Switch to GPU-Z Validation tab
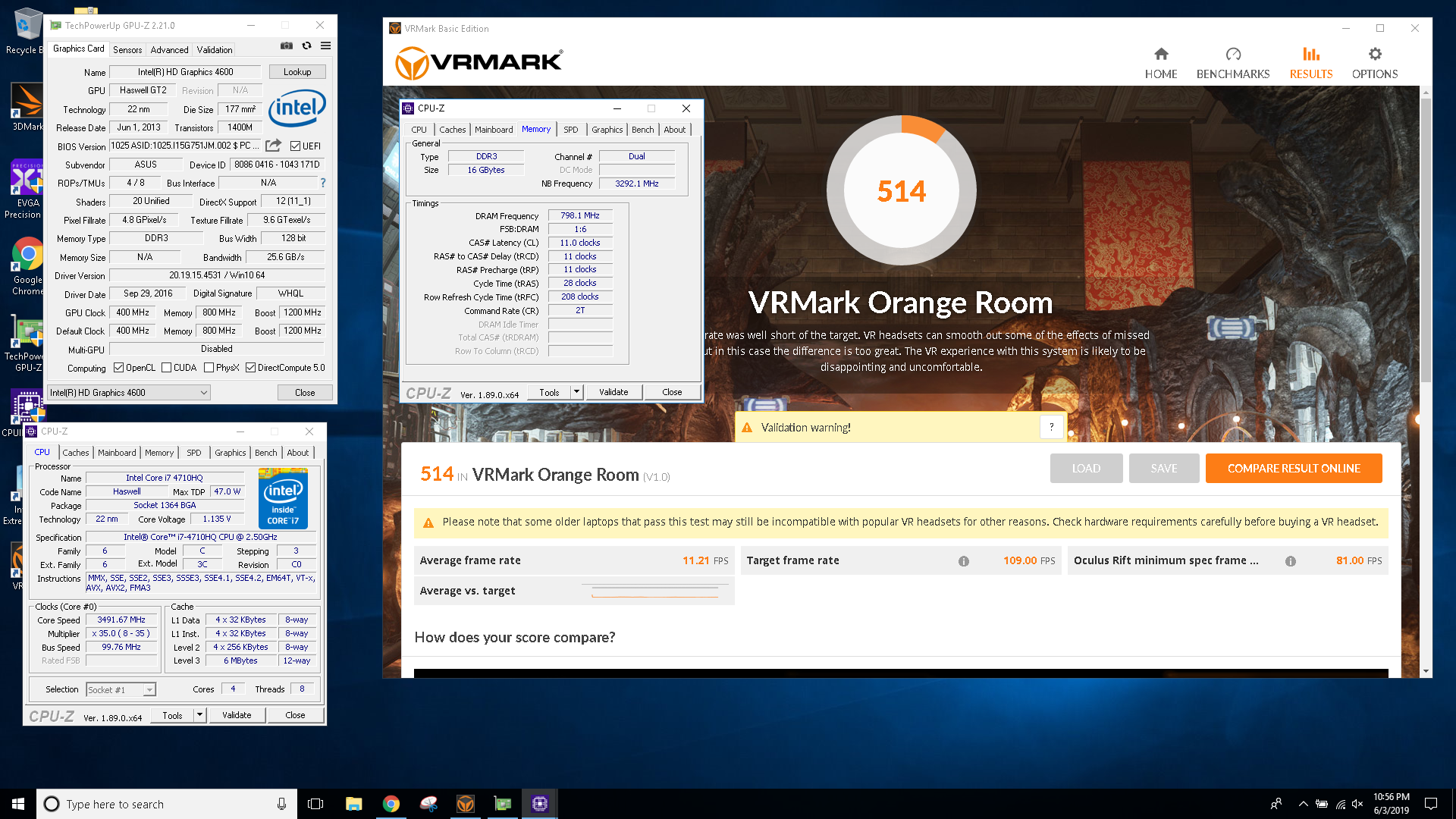Screen dimensions: 1456x819 pyautogui.click(x=215, y=49)
